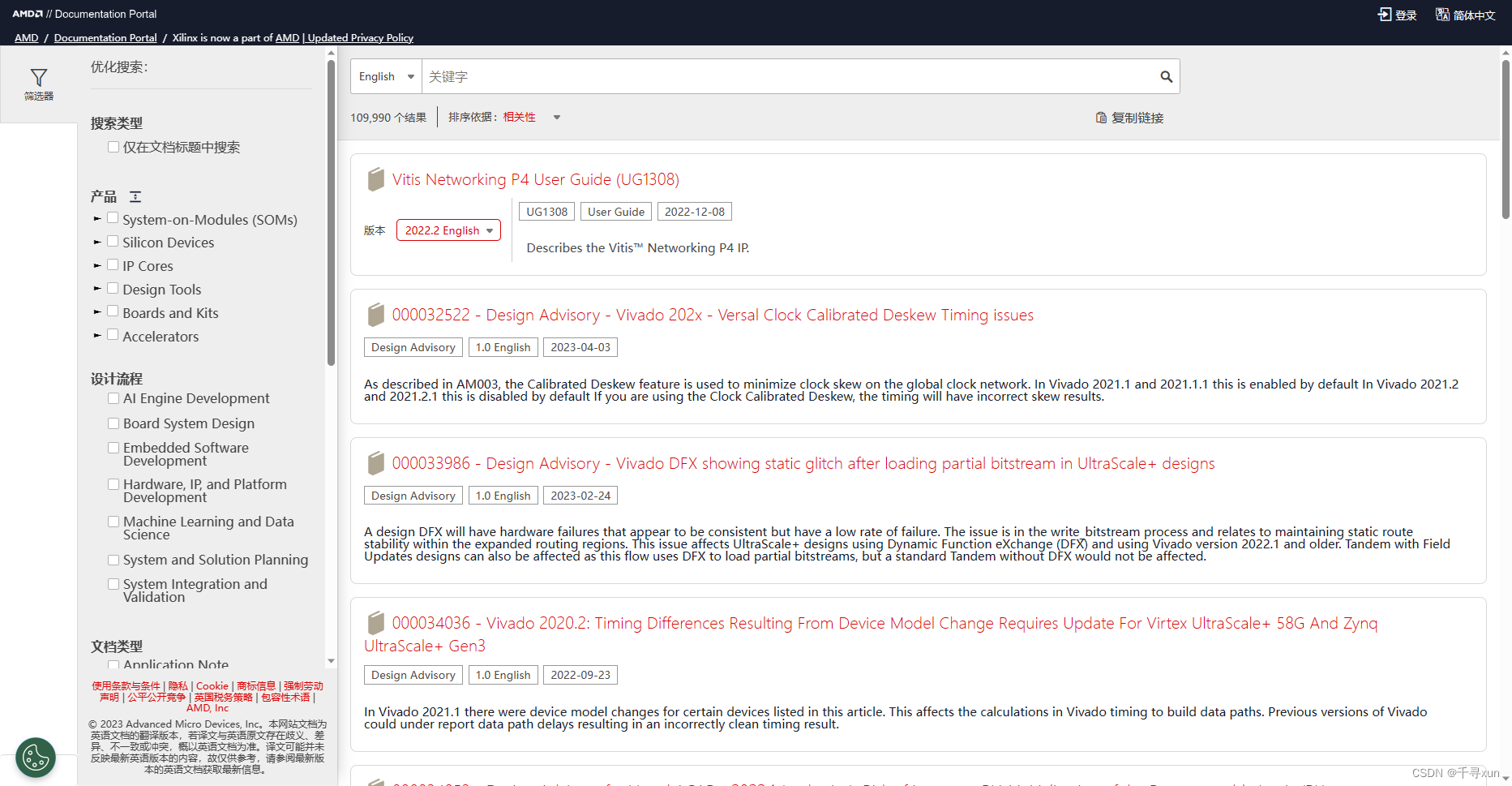Image resolution: width=1512 pixels, height=786 pixels.
Task: Open the filter funnel icon
Action: click(x=38, y=78)
